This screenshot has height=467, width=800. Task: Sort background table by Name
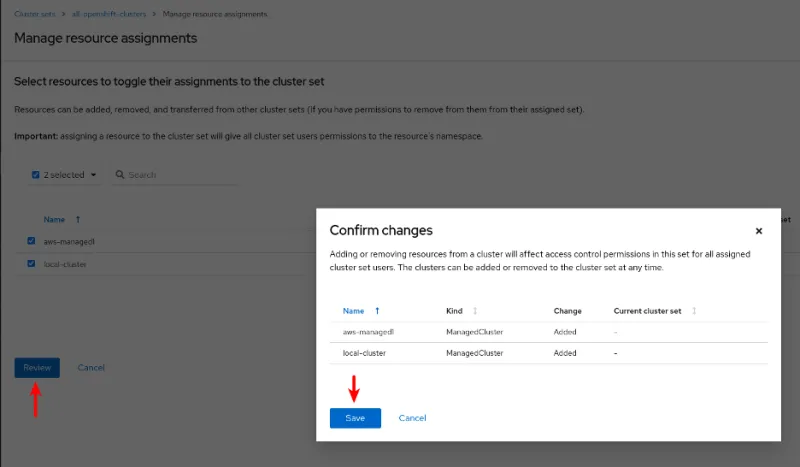(78, 219)
